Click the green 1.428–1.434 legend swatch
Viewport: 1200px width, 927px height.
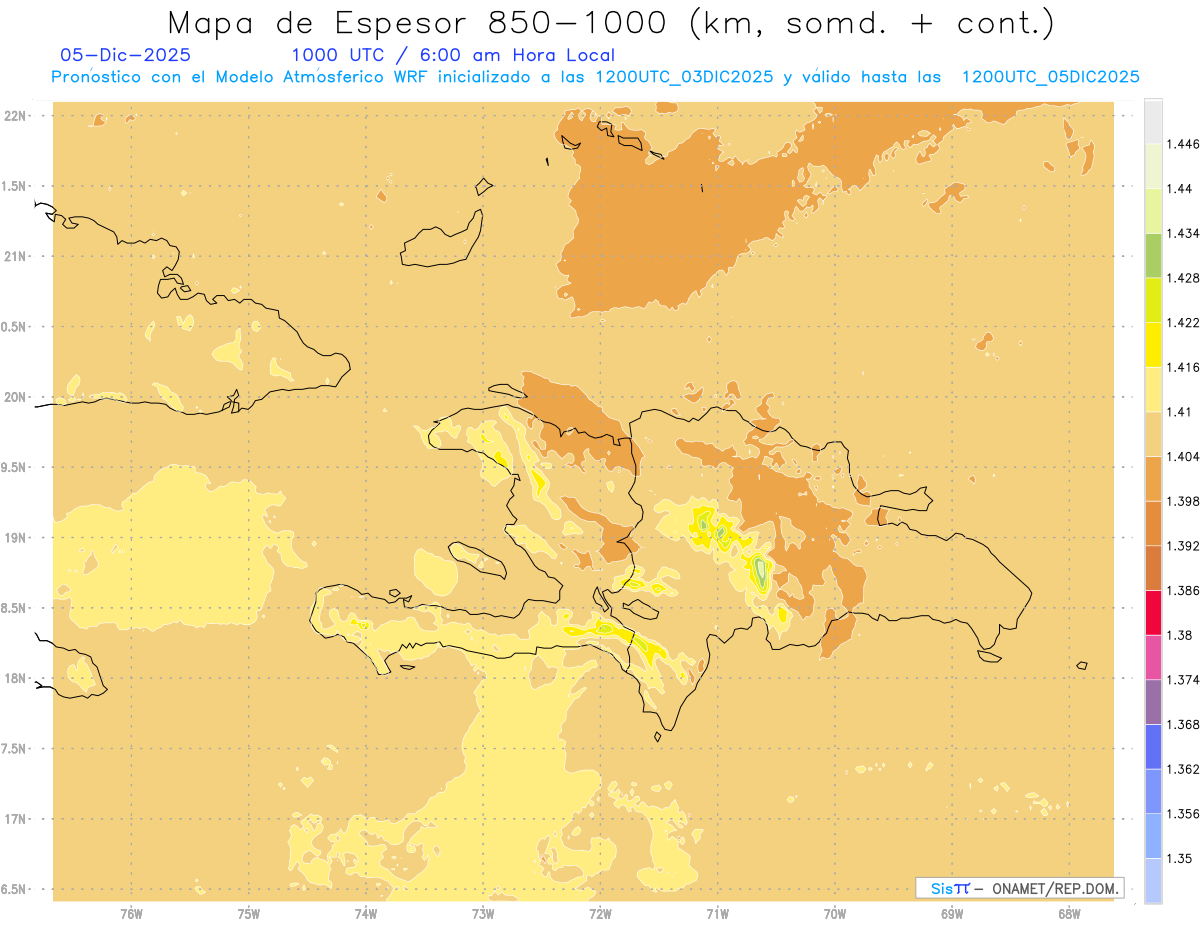[1153, 255]
